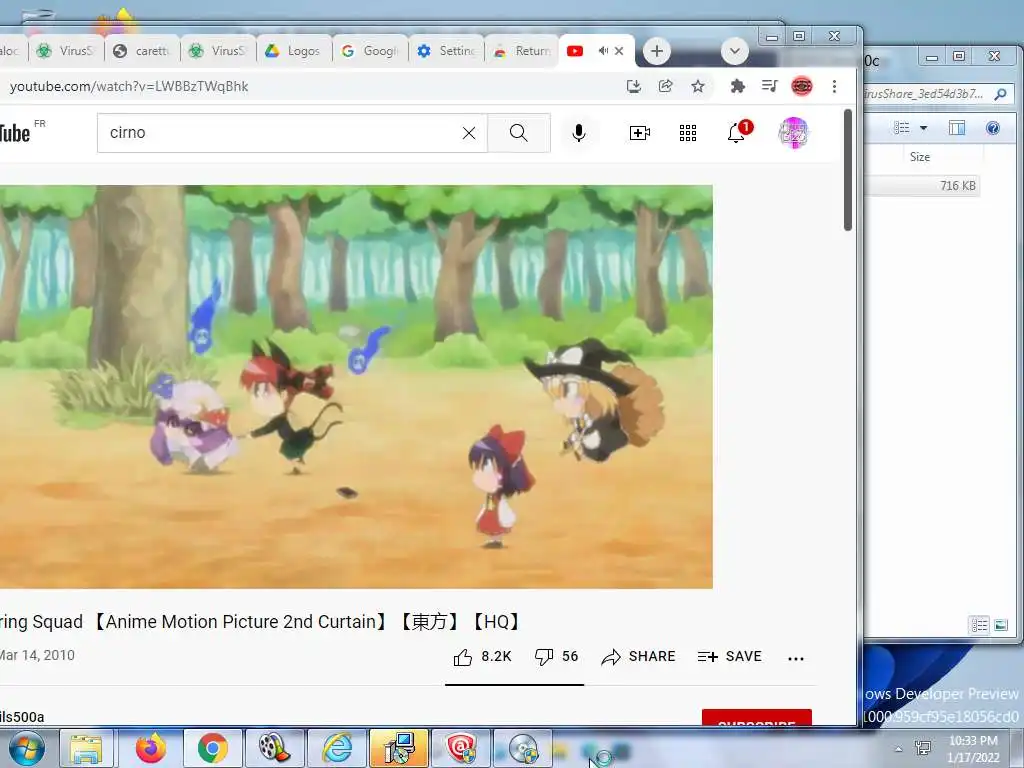Open the Chrome three-dot menu

pyautogui.click(x=834, y=86)
